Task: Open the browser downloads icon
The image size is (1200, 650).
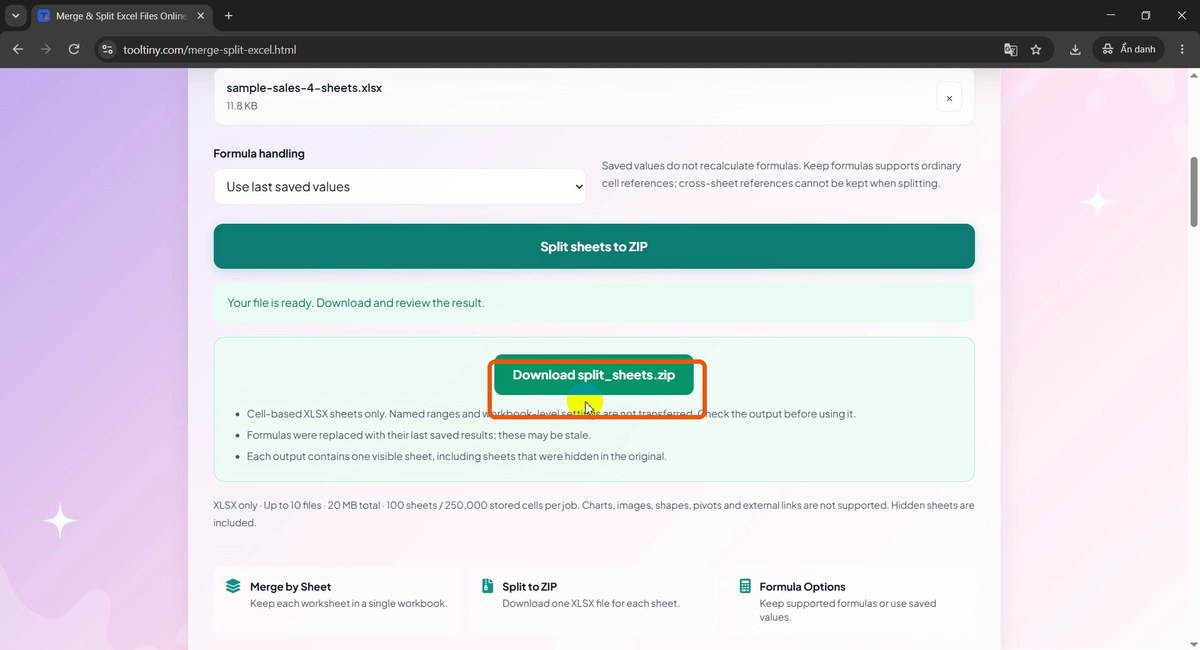Action: 1075,49
